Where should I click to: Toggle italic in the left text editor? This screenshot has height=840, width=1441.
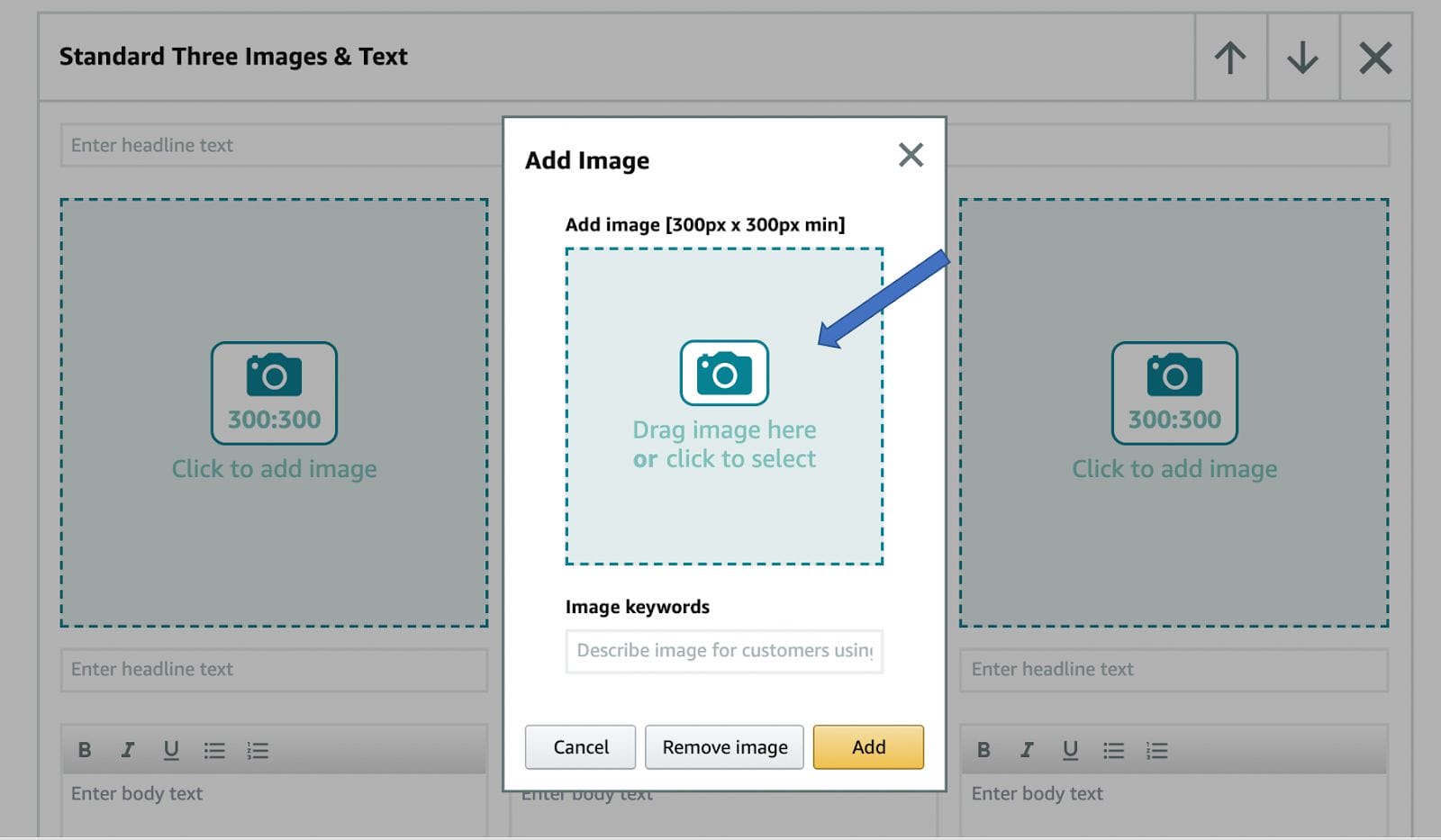coord(128,750)
